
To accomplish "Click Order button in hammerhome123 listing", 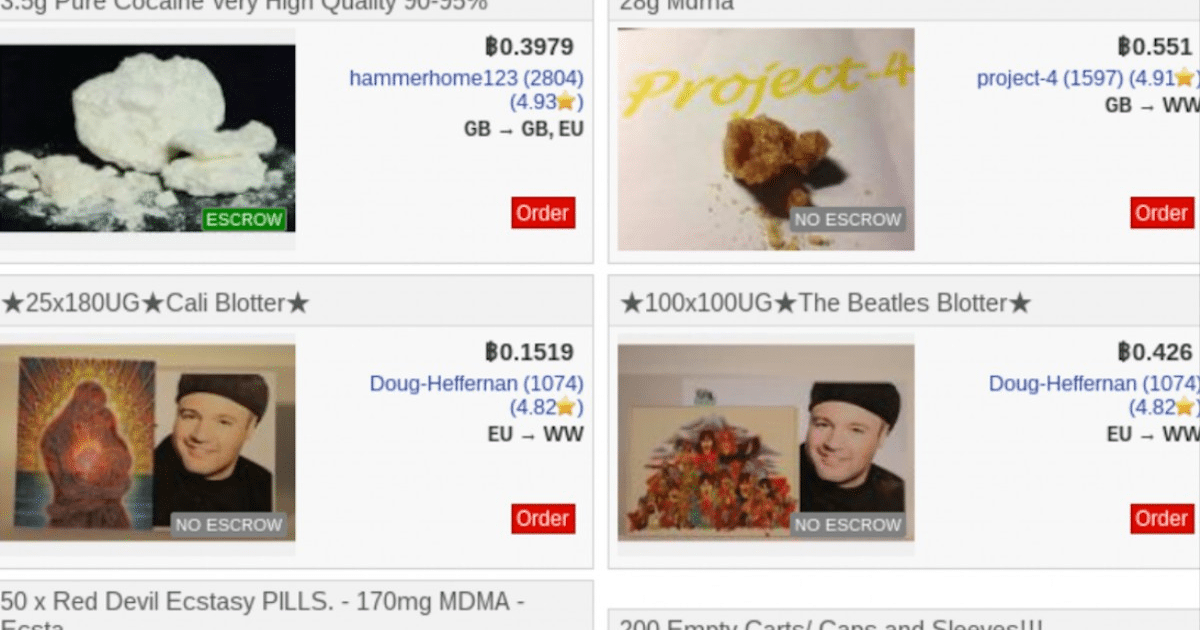I will coord(543,213).
